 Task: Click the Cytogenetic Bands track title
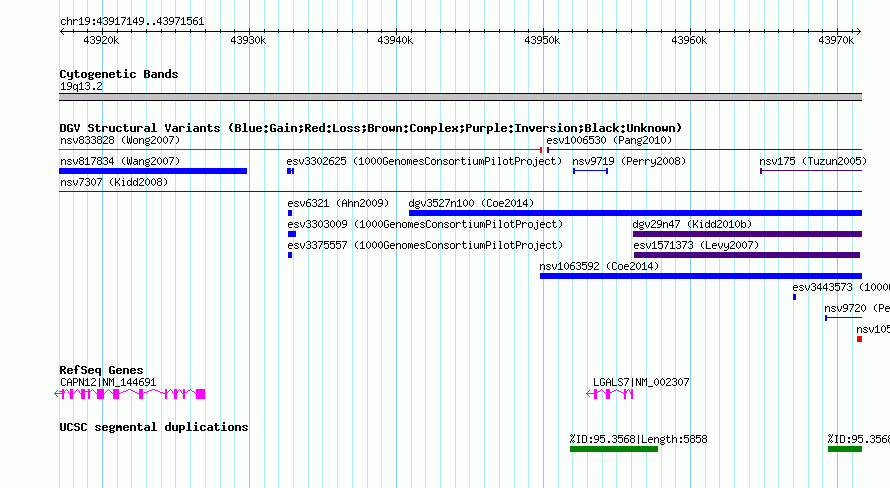tap(119, 74)
